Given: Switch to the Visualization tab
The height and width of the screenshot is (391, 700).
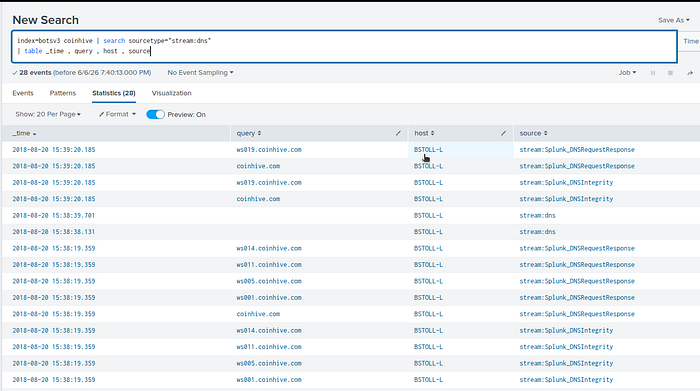Looking at the screenshot, I should tap(171, 93).
